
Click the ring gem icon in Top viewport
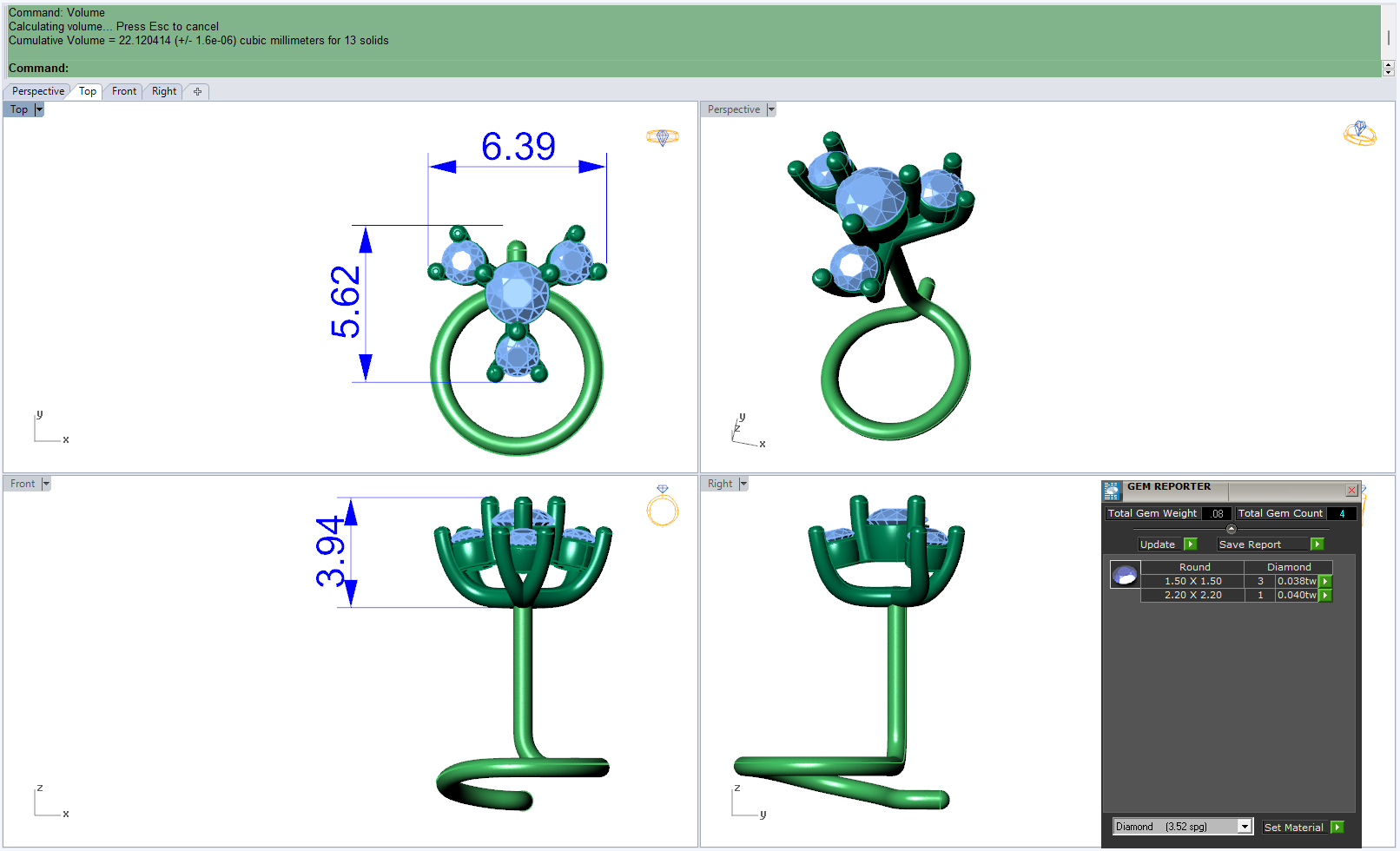click(x=663, y=137)
